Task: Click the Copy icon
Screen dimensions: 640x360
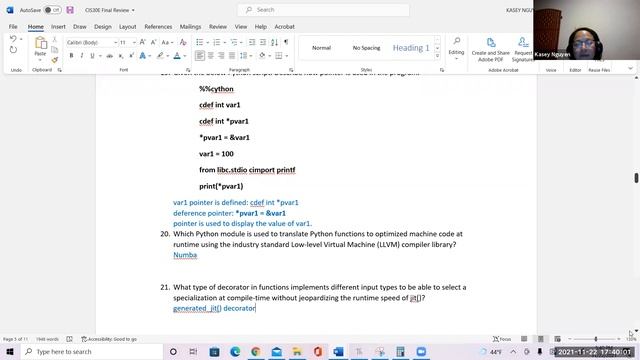Action: coord(55,50)
